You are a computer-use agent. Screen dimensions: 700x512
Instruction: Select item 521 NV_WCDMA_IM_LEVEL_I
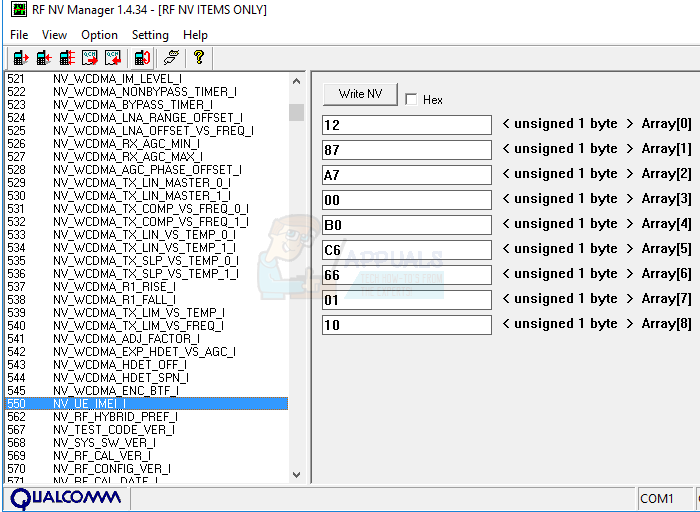(146, 79)
